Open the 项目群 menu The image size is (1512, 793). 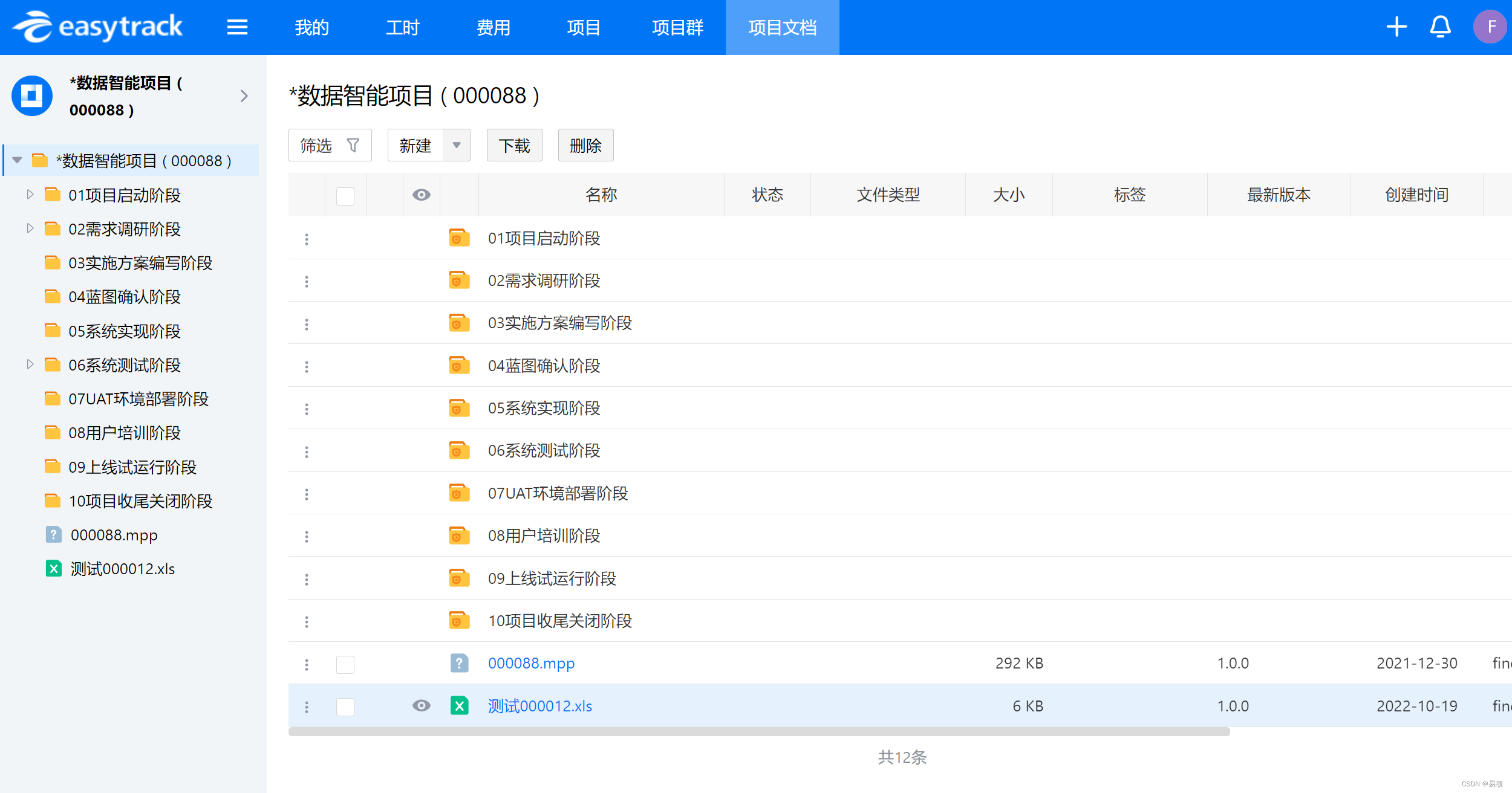pyautogui.click(x=677, y=27)
